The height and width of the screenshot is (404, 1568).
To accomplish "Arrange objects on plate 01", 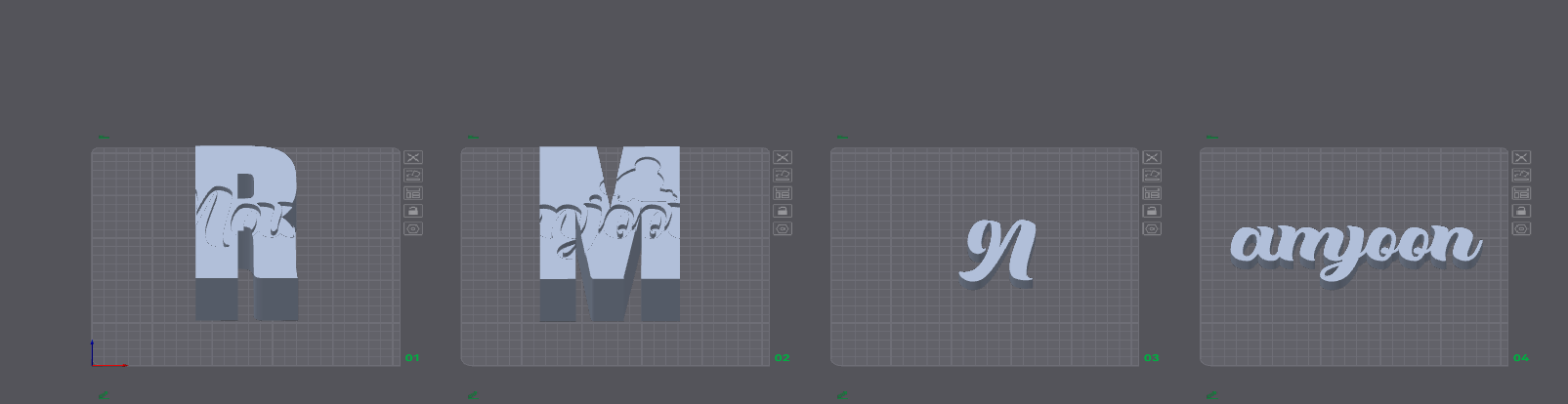I will (413, 193).
